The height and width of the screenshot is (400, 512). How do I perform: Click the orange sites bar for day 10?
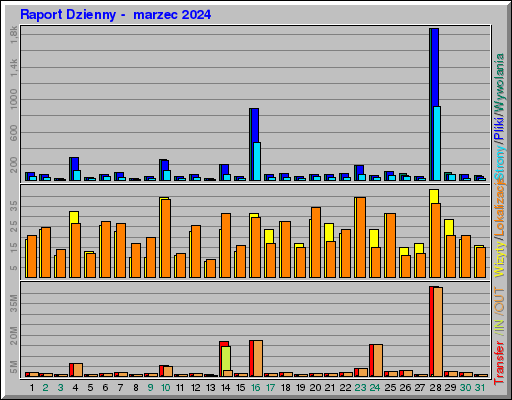166,238
